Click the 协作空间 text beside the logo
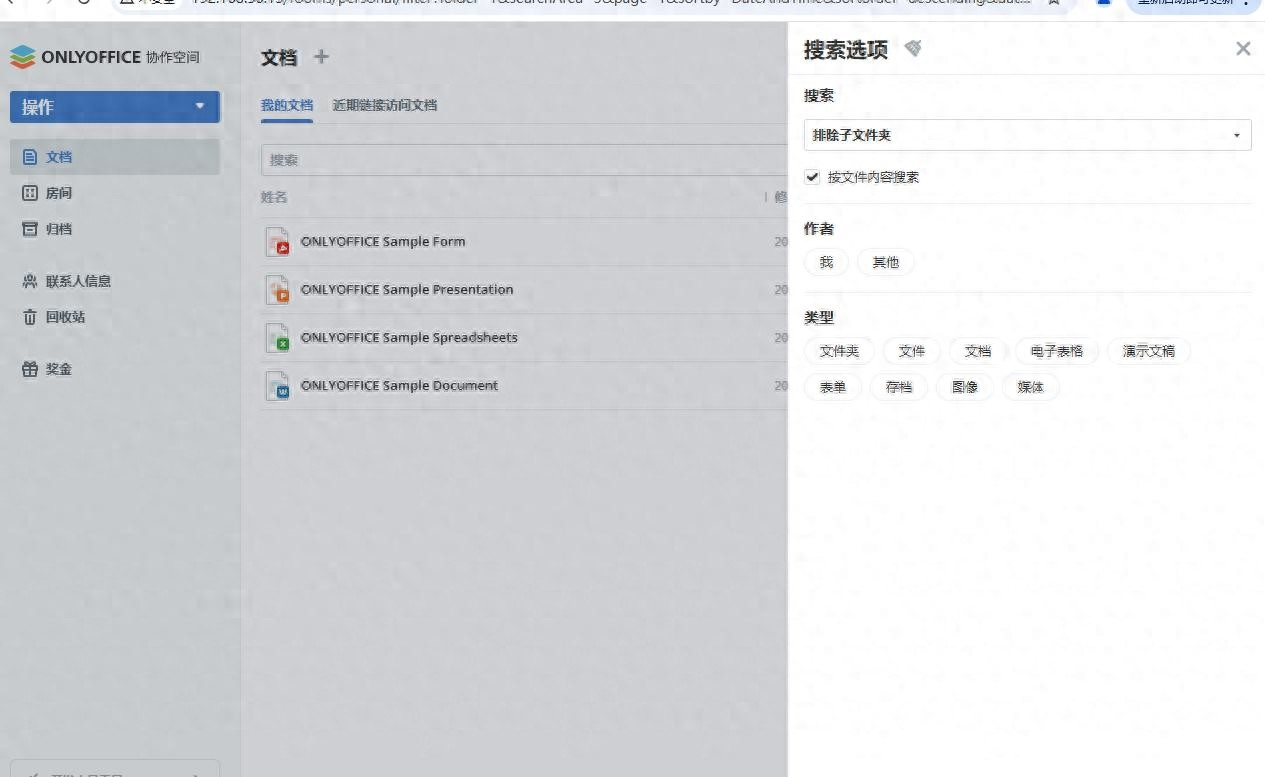1265x777 pixels. click(x=173, y=57)
